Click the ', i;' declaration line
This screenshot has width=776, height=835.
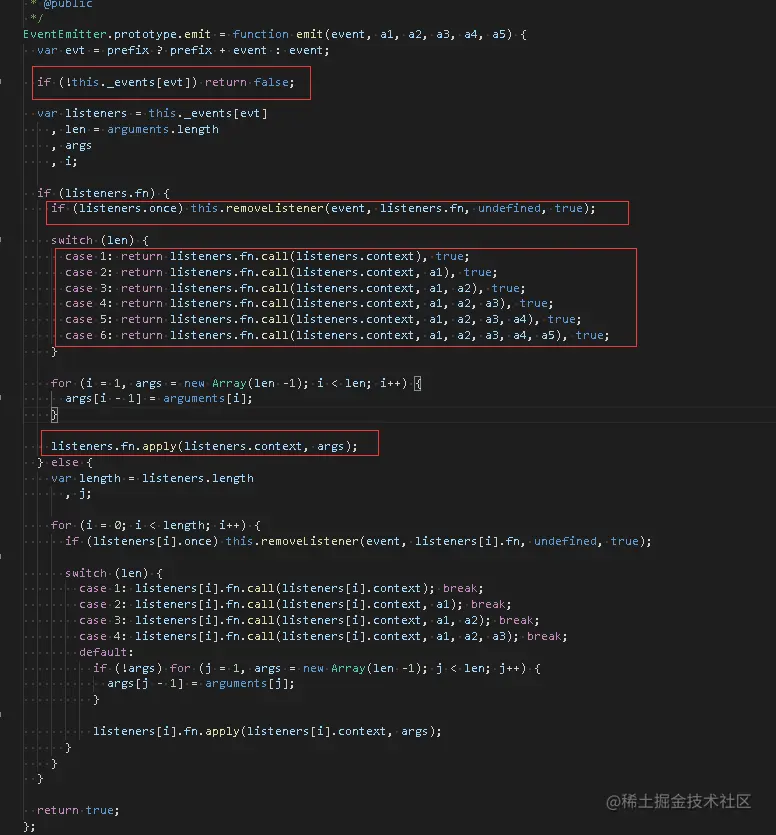coord(64,161)
